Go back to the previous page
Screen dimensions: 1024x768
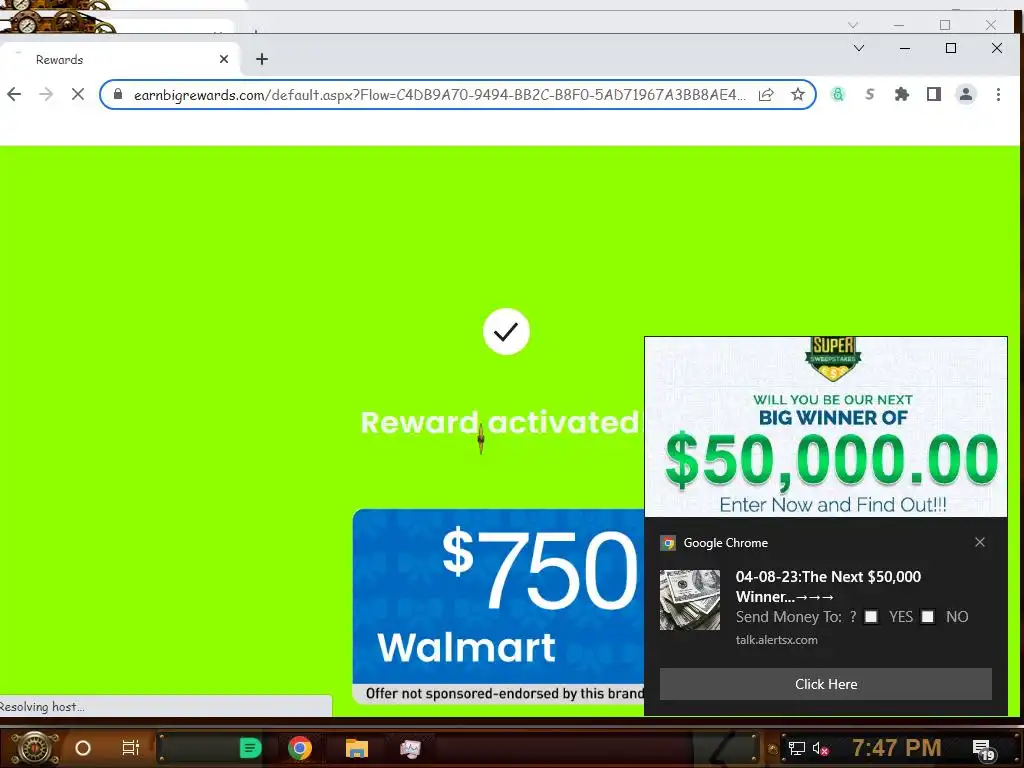[x=14, y=95]
